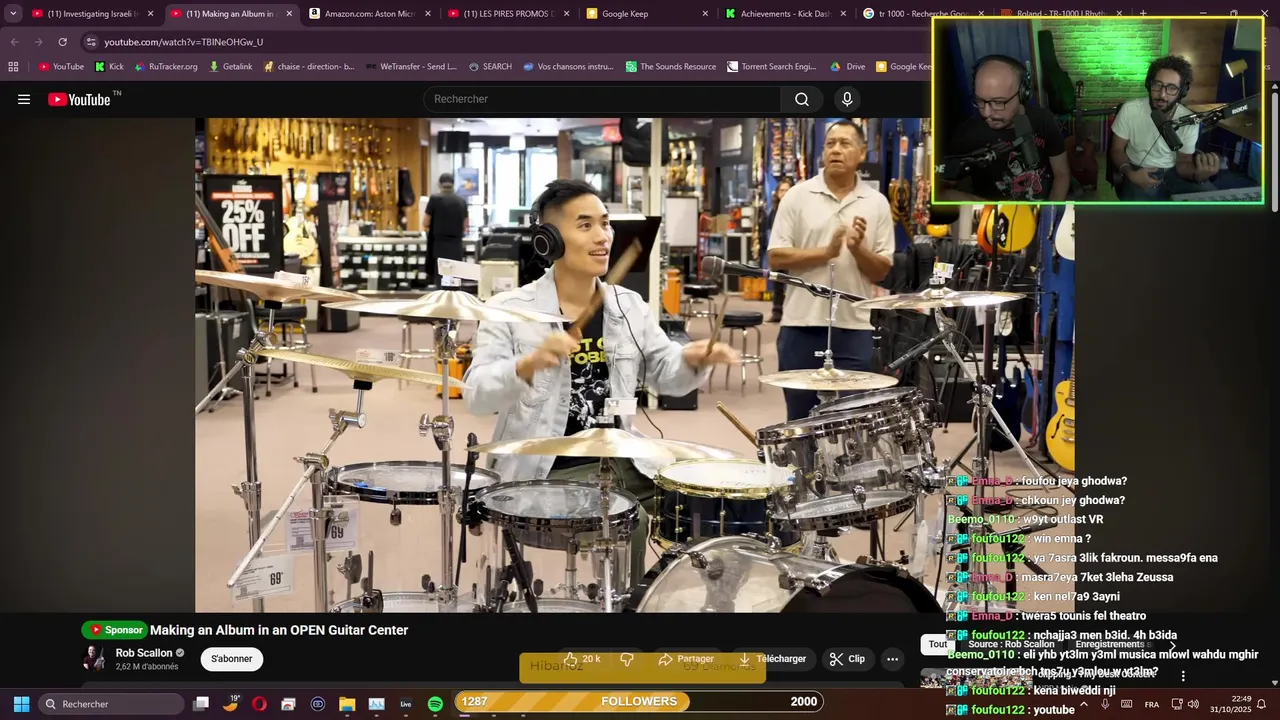Viewport: 1280px width, 720px height.
Task: Close the Making an Album tab
Action: click(x=289, y=14)
